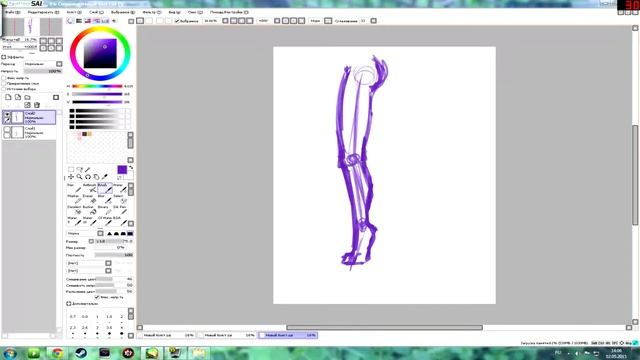Viewport: 640px width, 360px height.
Task: Choose the flat rectangular brush edge shape
Action: [x=130, y=233]
